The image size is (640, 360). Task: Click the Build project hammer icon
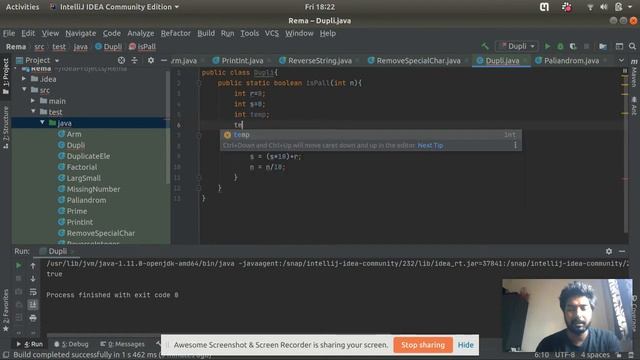[x=485, y=46]
